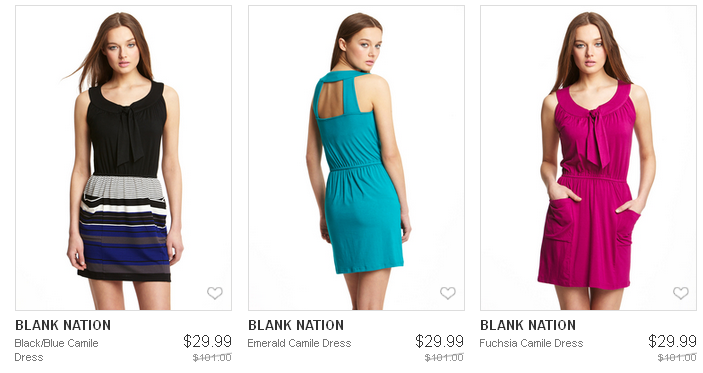Click the cutout back of the teal dress
The height and width of the screenshot is (373, 703).
click(332, 100)
